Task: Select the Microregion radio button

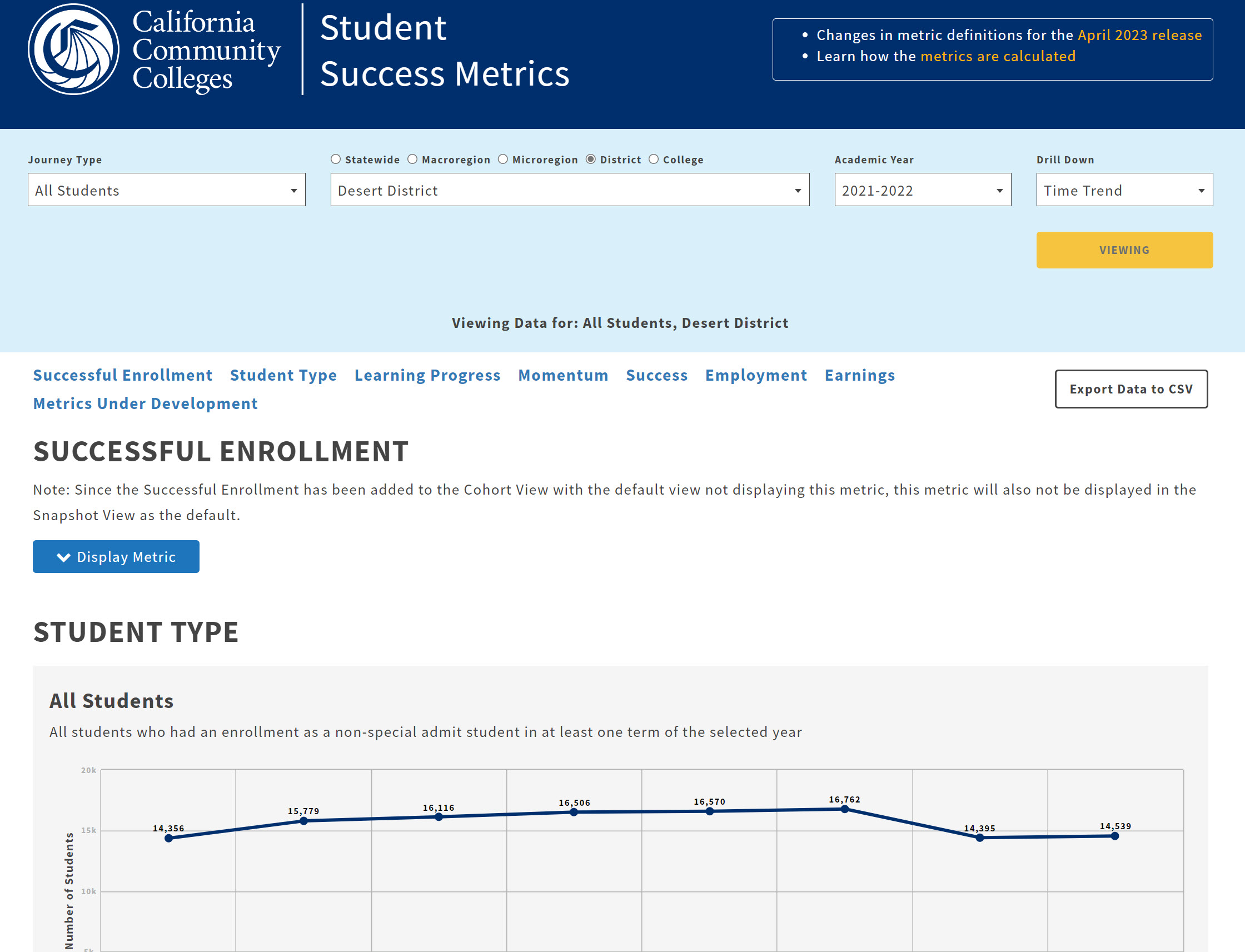Action: pyautogui.click(x=502, y=160)
